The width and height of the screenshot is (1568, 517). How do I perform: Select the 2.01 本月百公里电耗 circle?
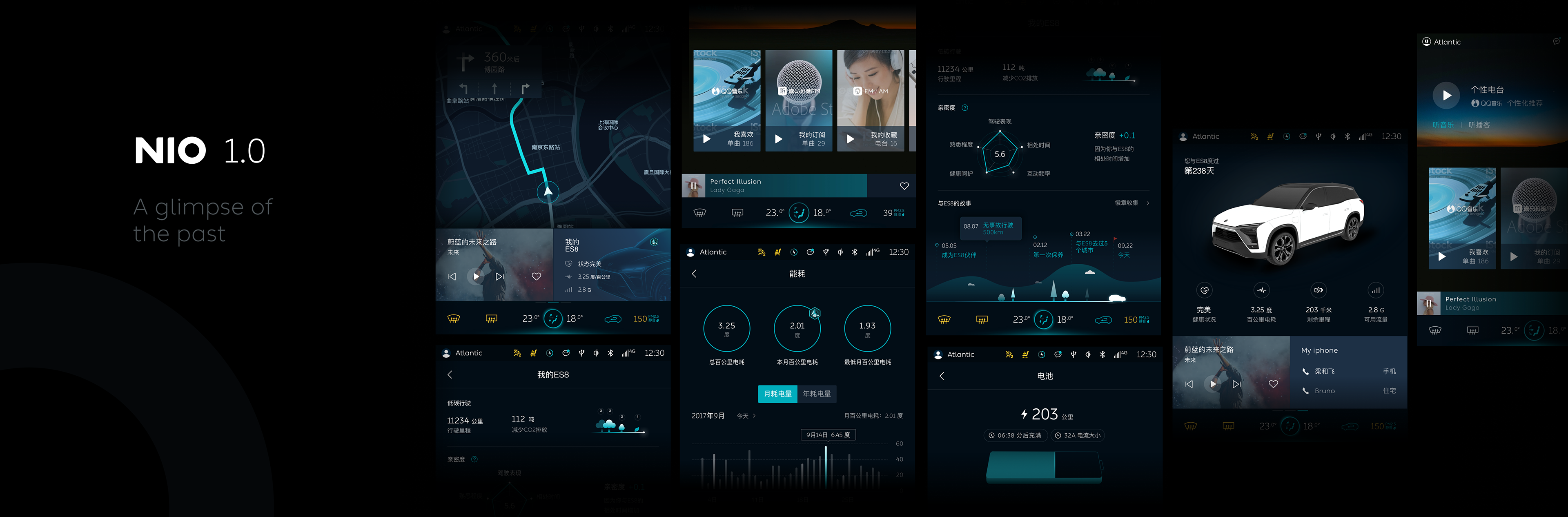pos(797,328)
